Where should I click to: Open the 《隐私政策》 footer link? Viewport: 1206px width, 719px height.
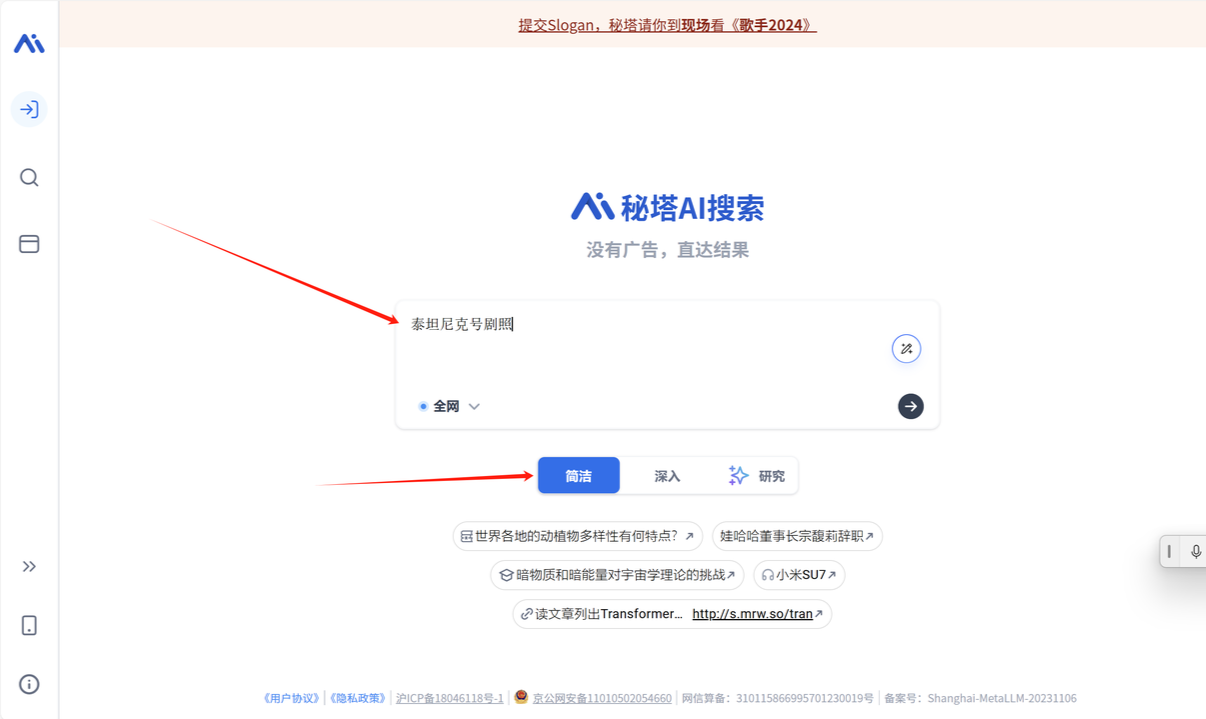(357, 698)
